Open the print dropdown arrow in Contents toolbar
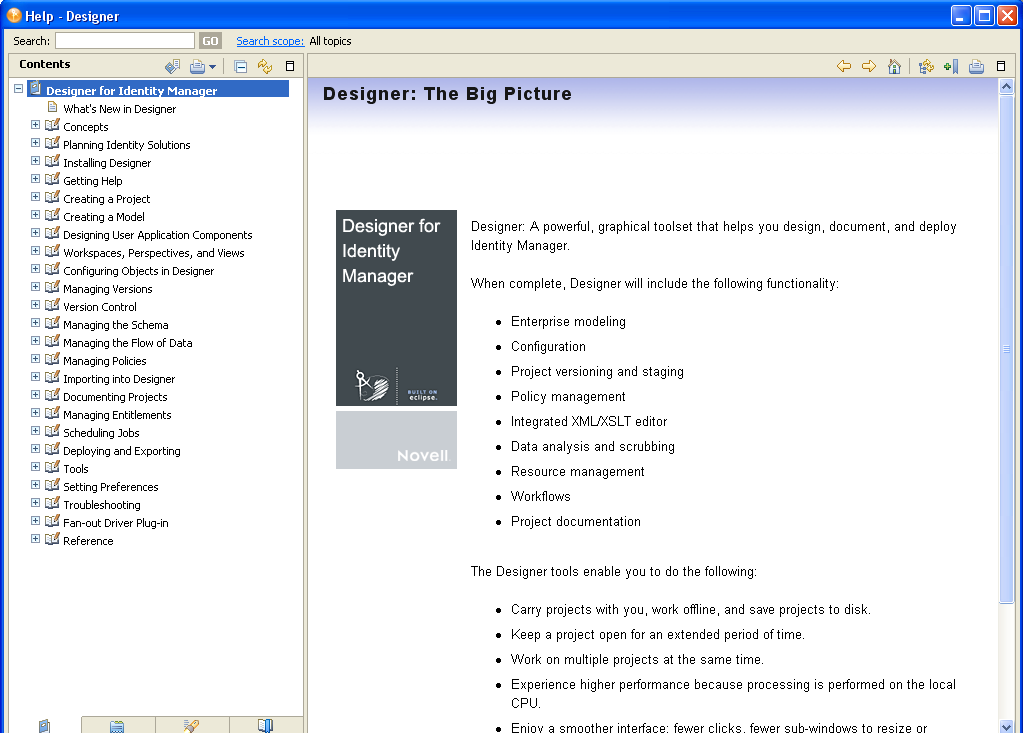The height and width of the screenshot is (733, 1023). (x=212, y=66)
